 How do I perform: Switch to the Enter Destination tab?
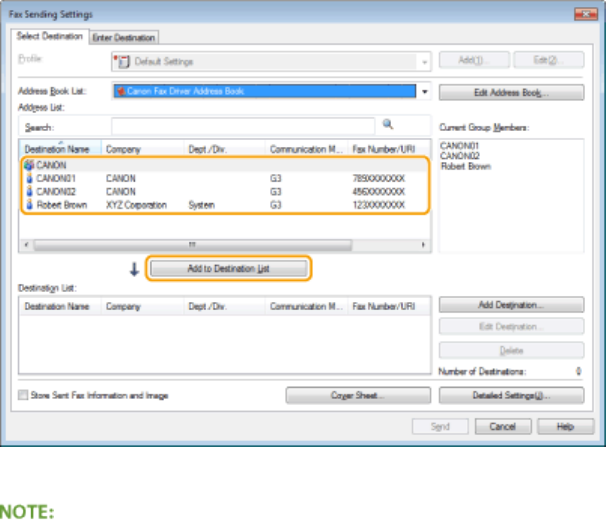(x=124, y=37)
